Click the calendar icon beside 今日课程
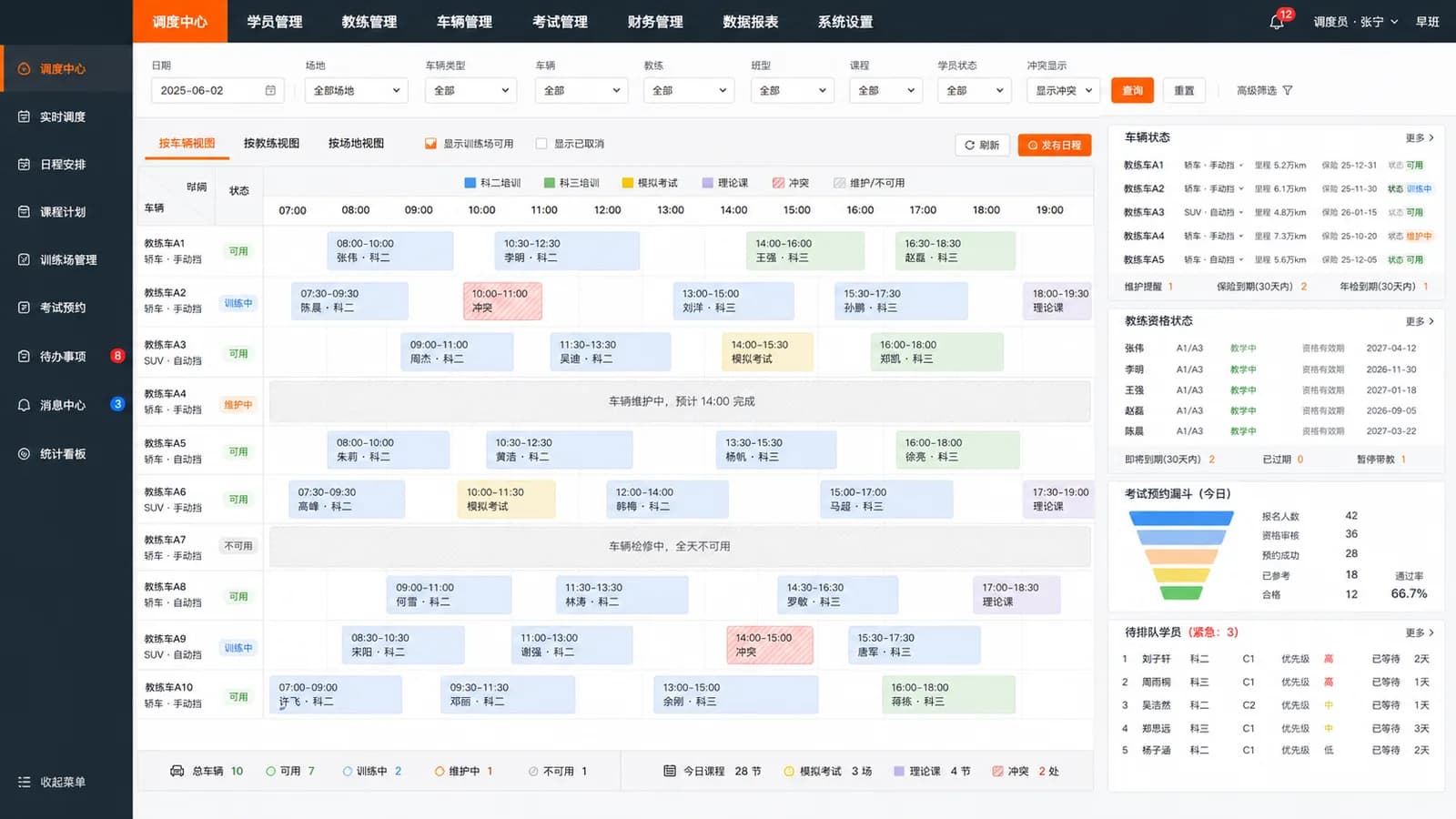Viewport: 1456px width, 819px height. (670, 771)
